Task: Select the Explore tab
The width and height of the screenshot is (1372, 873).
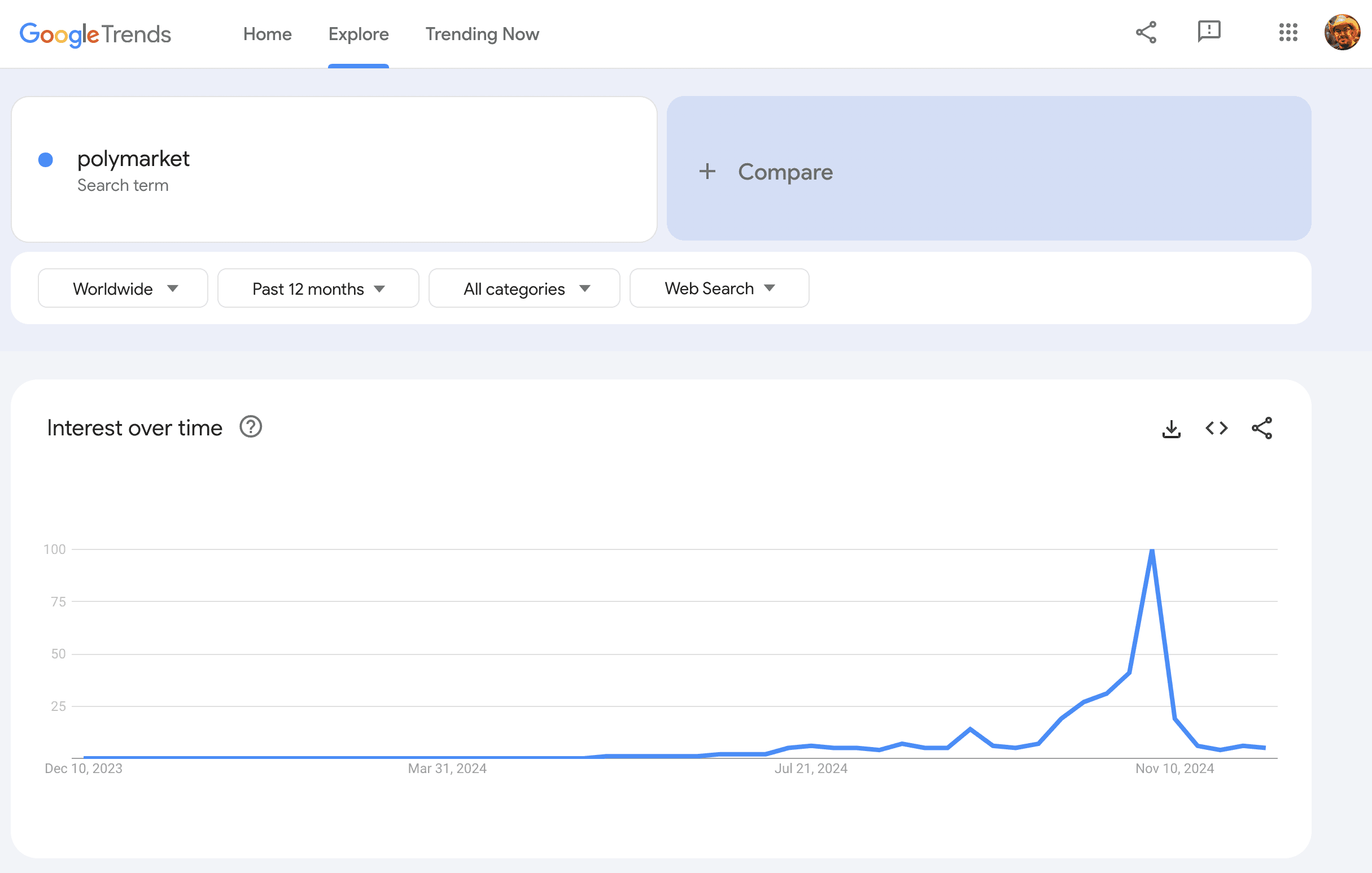Action: [x=359, y=34]
